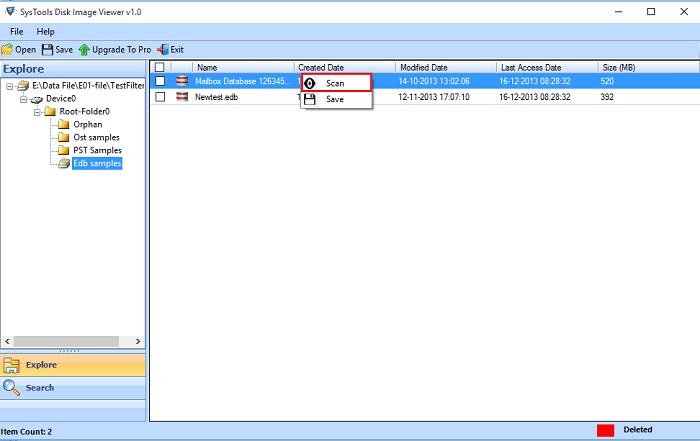The height and width of the screenshot is (441, 700).
Task: Click the floppy icon beside context menu Save
Action: pos(309,99)
